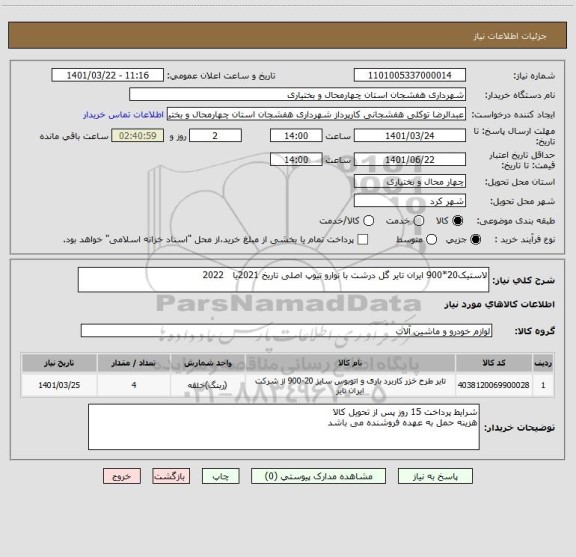
Task: Click the تاریخ نیاز column header
Action: pos(59,363)
